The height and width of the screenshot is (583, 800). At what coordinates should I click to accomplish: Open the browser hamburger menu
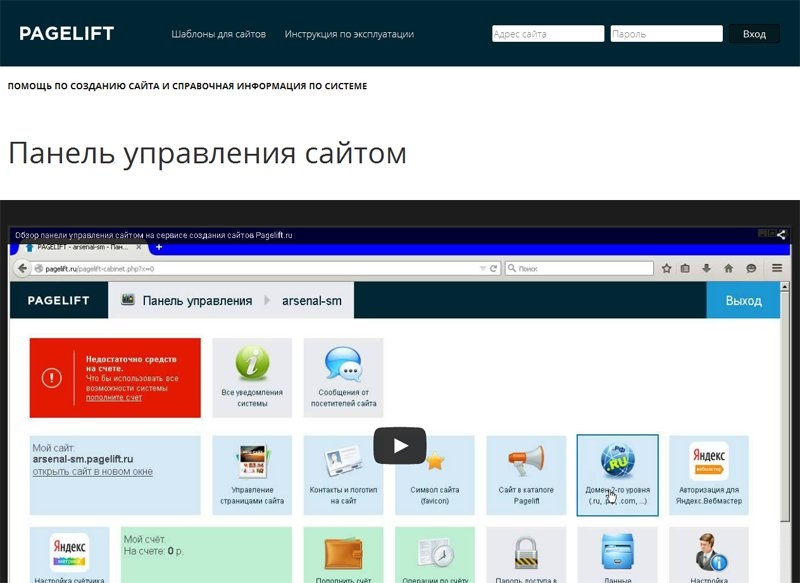(x=777, y=268)
